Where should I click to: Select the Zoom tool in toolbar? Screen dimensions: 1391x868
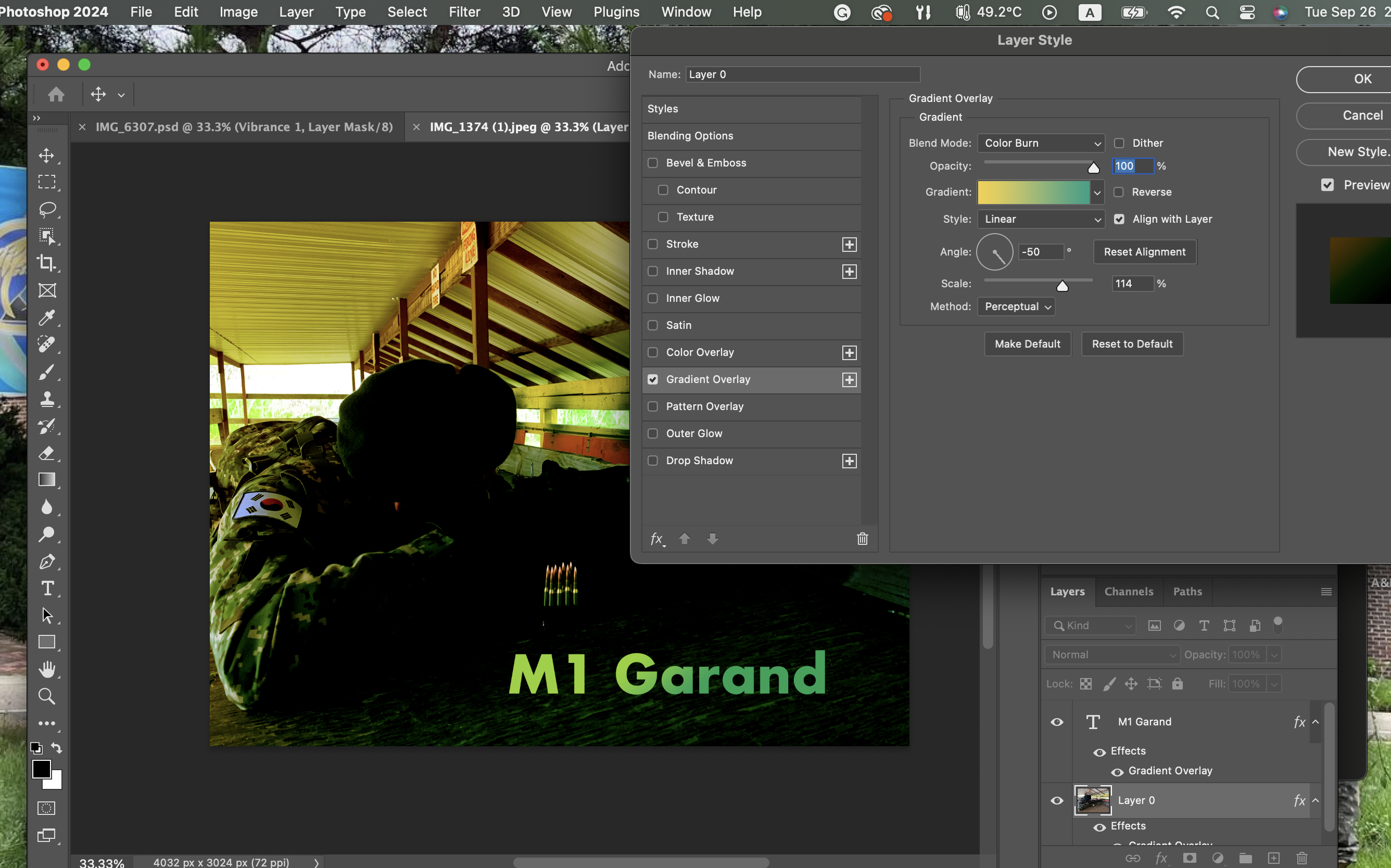pyautogui.click(x=47, y=696)
